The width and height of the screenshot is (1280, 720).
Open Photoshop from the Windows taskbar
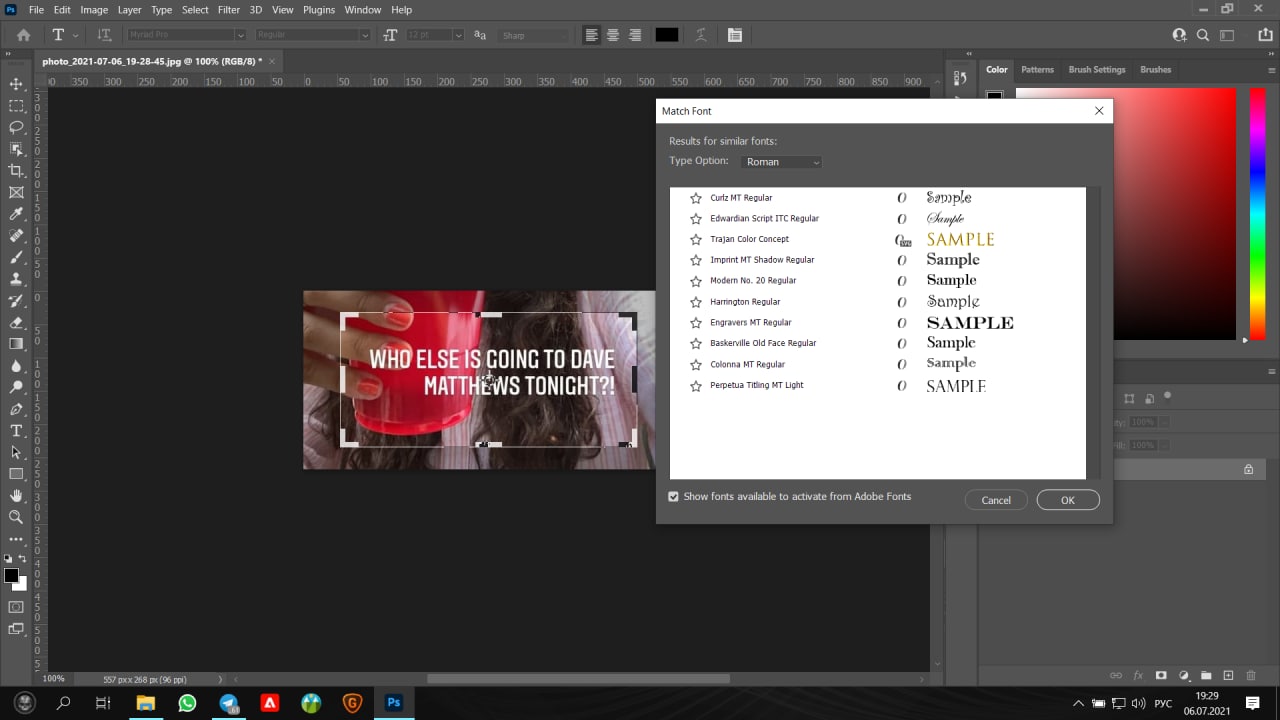394,703
